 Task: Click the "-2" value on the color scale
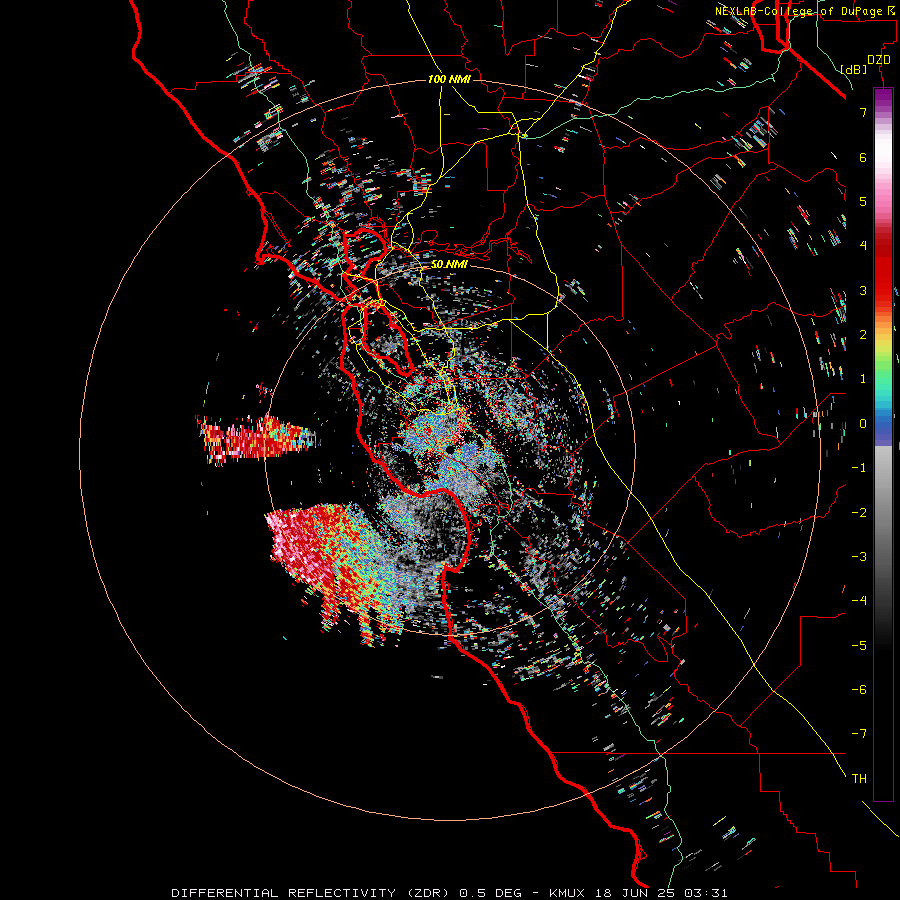coord(859,513)
